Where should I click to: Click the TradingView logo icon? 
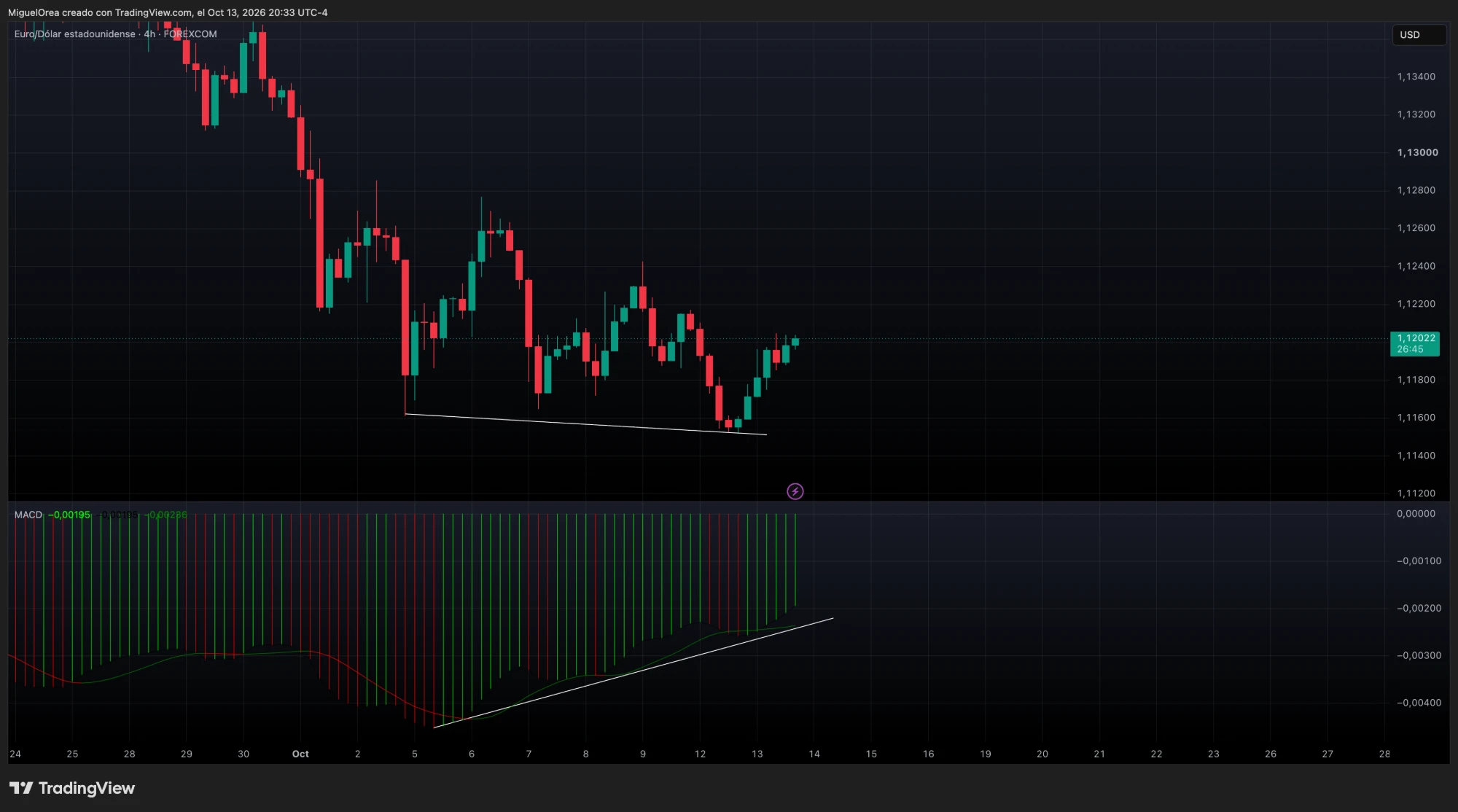pyautogui.click(x=21, y=788)
